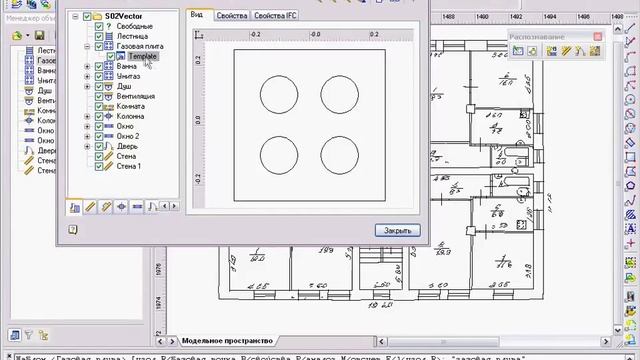Click the blue-grid icon before the wall icon in Распознавание

click(552, 51)
